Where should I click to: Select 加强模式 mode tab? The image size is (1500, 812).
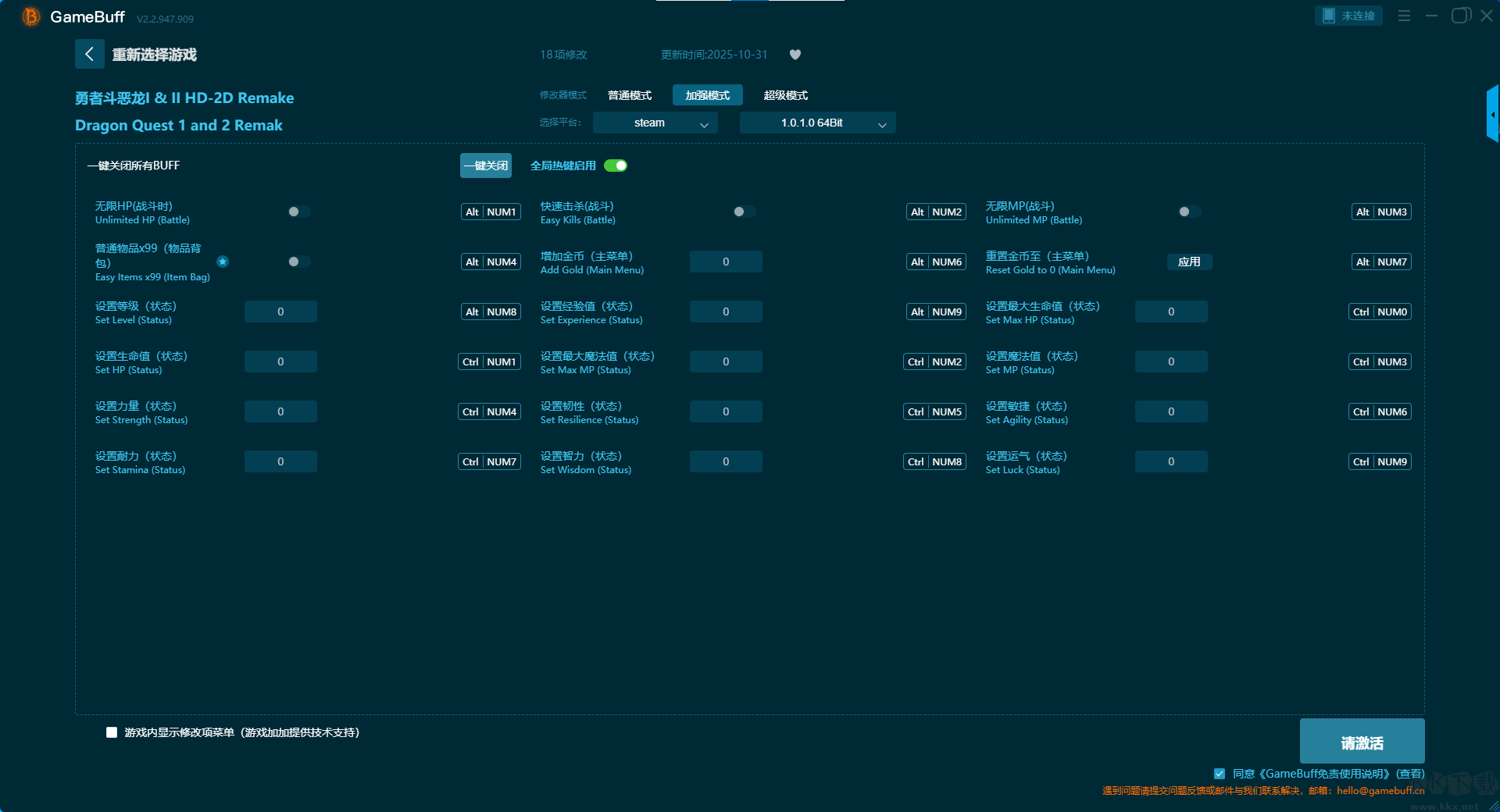[x=708, y=95]
